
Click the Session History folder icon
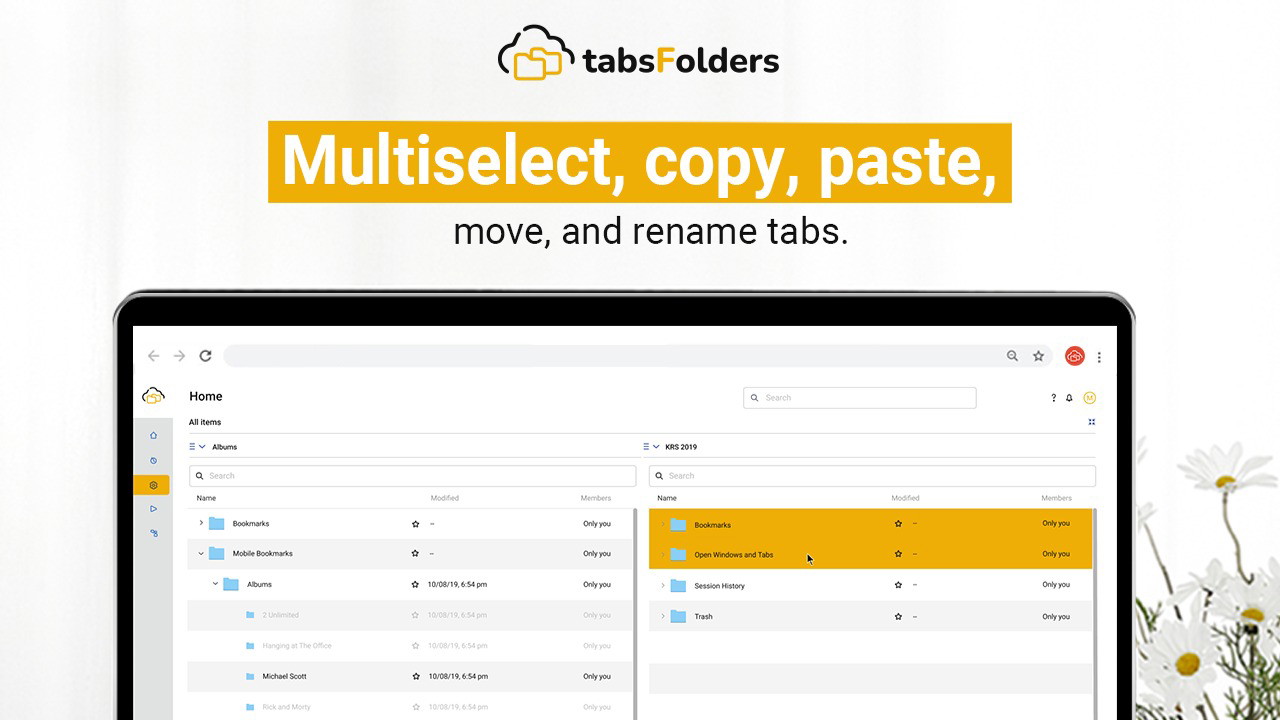[x=678, y=585]
